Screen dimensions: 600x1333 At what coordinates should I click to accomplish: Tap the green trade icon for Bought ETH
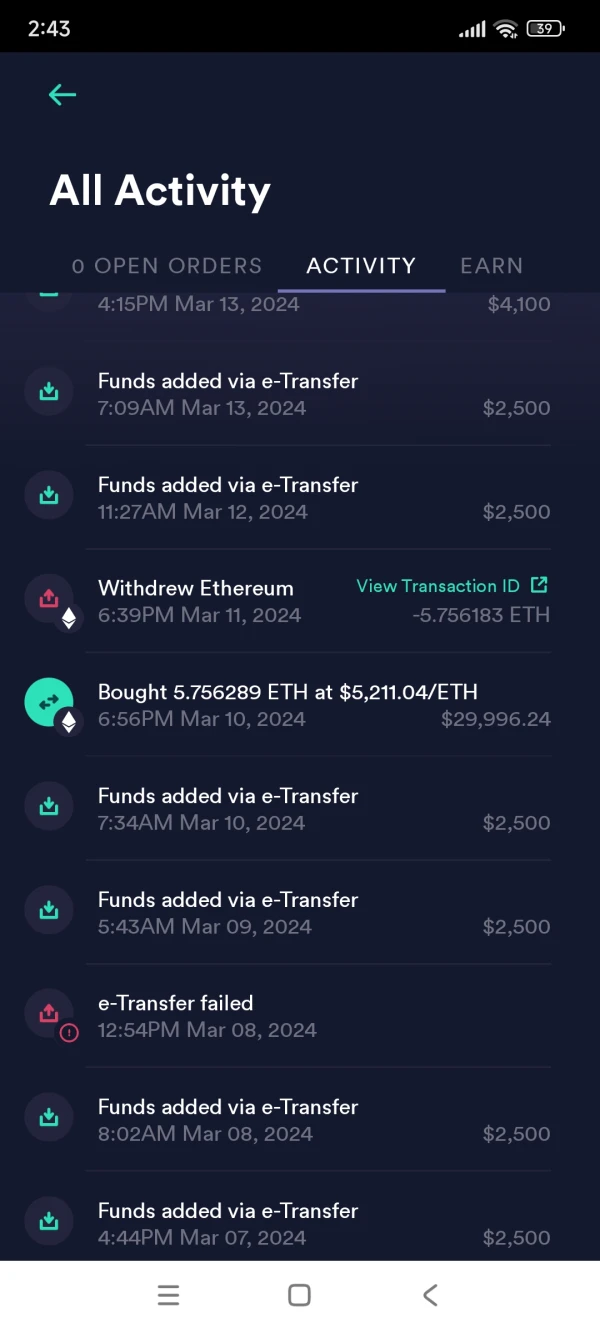[49, 703]
